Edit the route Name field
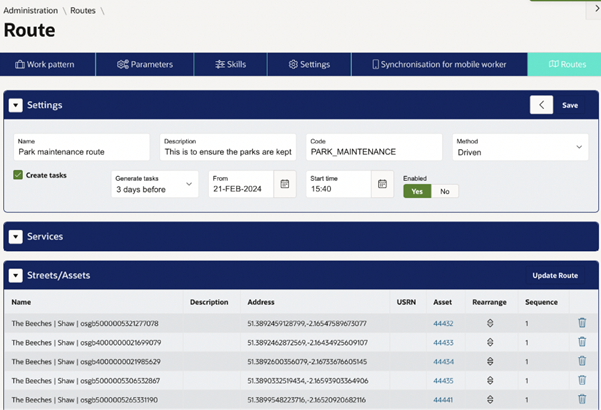This screenshot has width=601, height=410. pos(81,147)
